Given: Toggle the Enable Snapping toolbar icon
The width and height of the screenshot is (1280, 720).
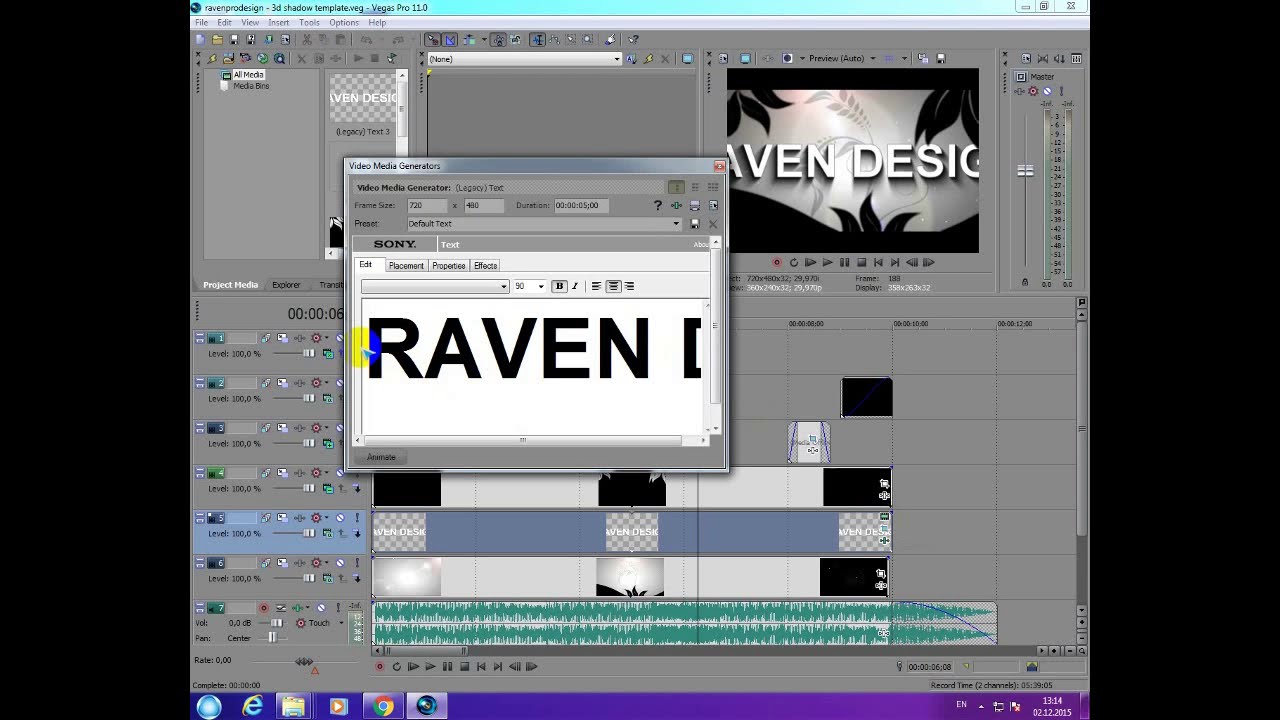Looking at the screenshot, I should (x=433, y=39).
